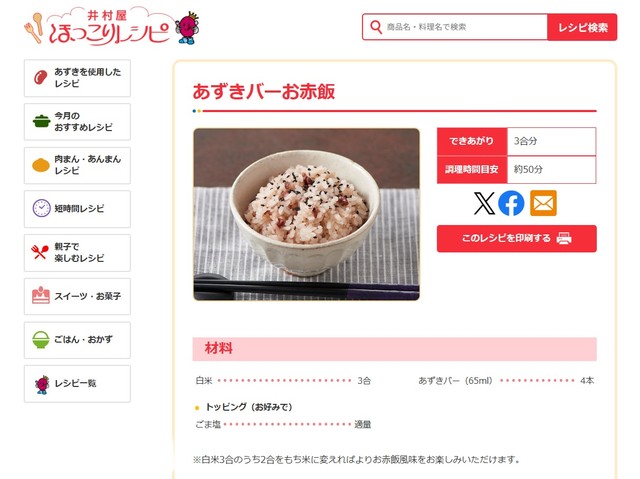Click the あずきバーお赤飯 dish photo
This screenshot has width=640, height=479.
[307, 214]
